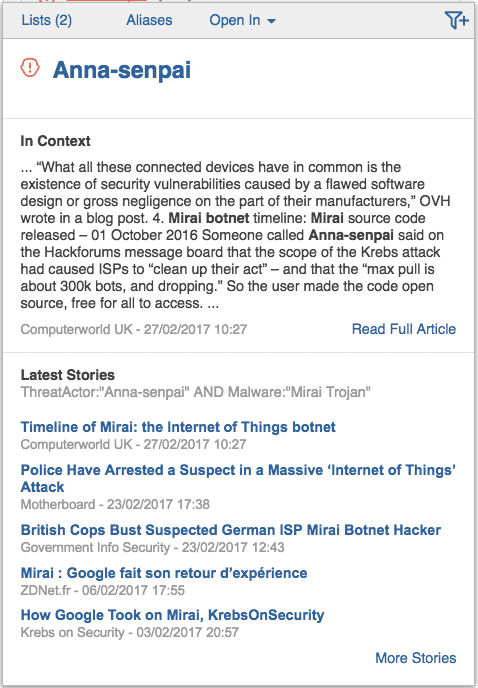Click bold Mirai botnet in excerpt

209,218
